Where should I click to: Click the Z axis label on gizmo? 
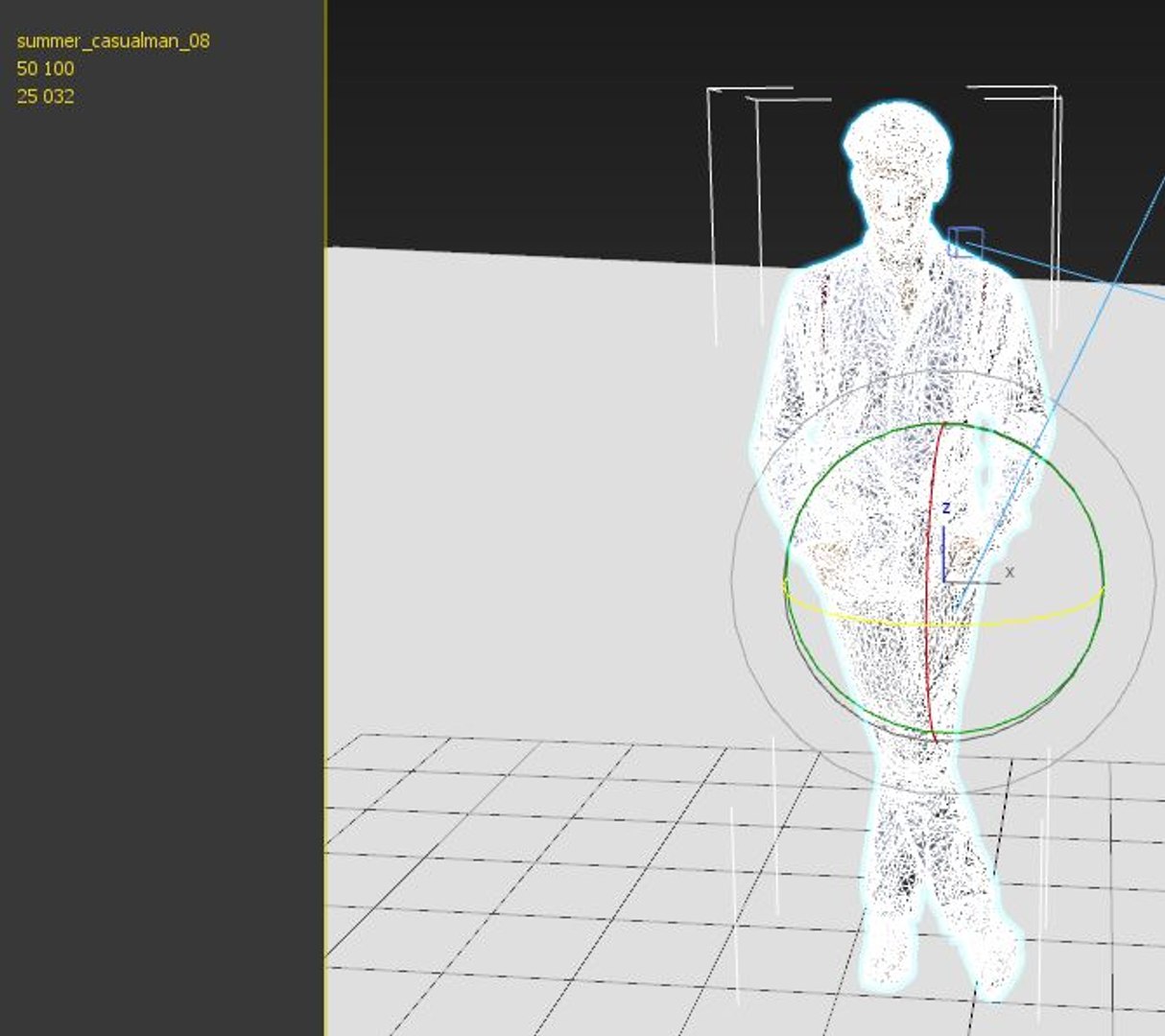click(x=945, y=508)
